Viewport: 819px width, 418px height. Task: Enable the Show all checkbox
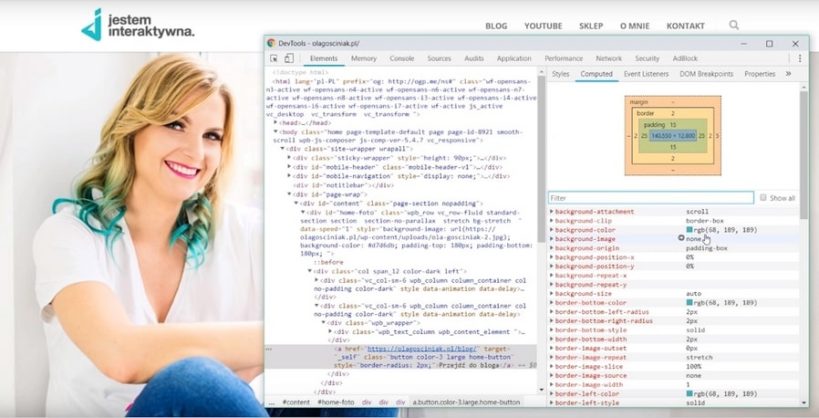tap(763, 198)
